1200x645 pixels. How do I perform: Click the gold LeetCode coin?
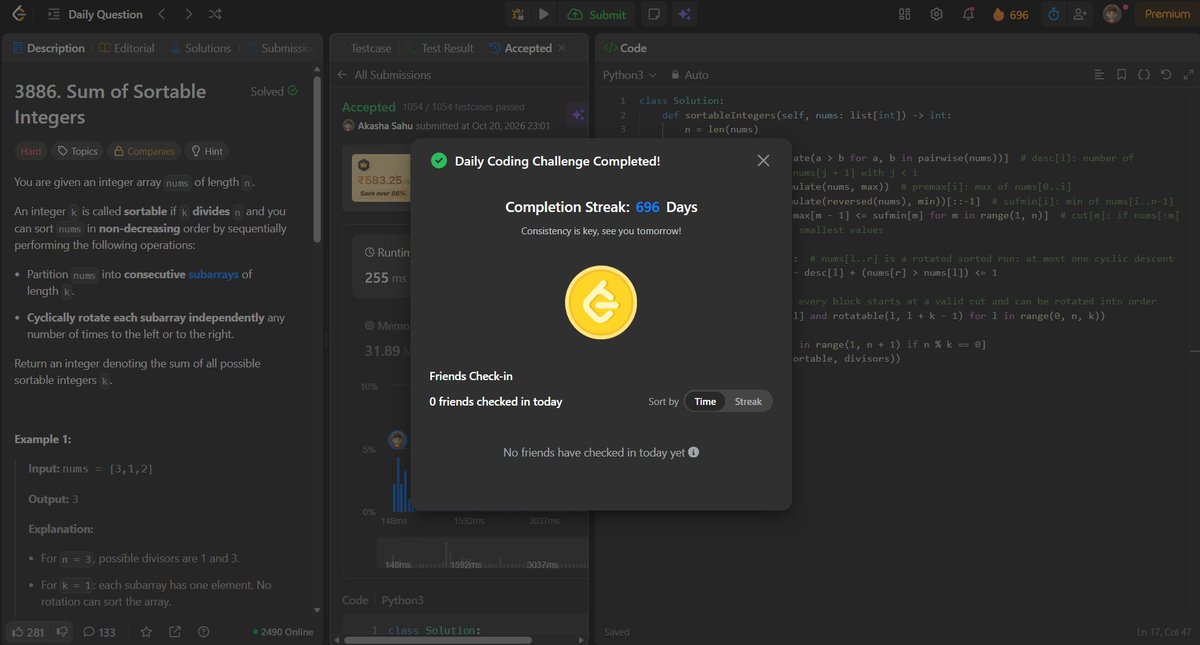point(601,303)
